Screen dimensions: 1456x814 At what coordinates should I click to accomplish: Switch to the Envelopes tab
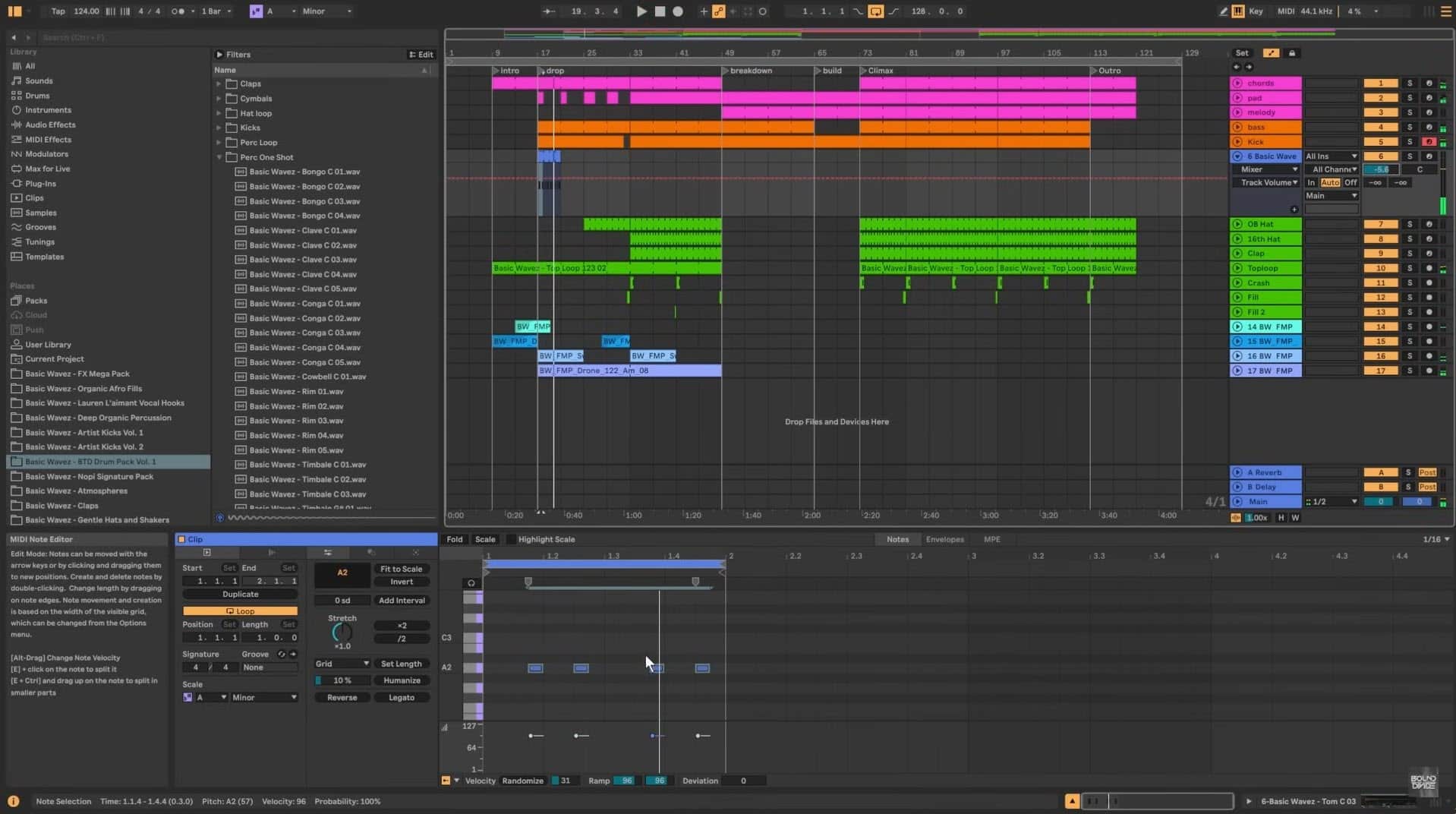coord(944,539)
